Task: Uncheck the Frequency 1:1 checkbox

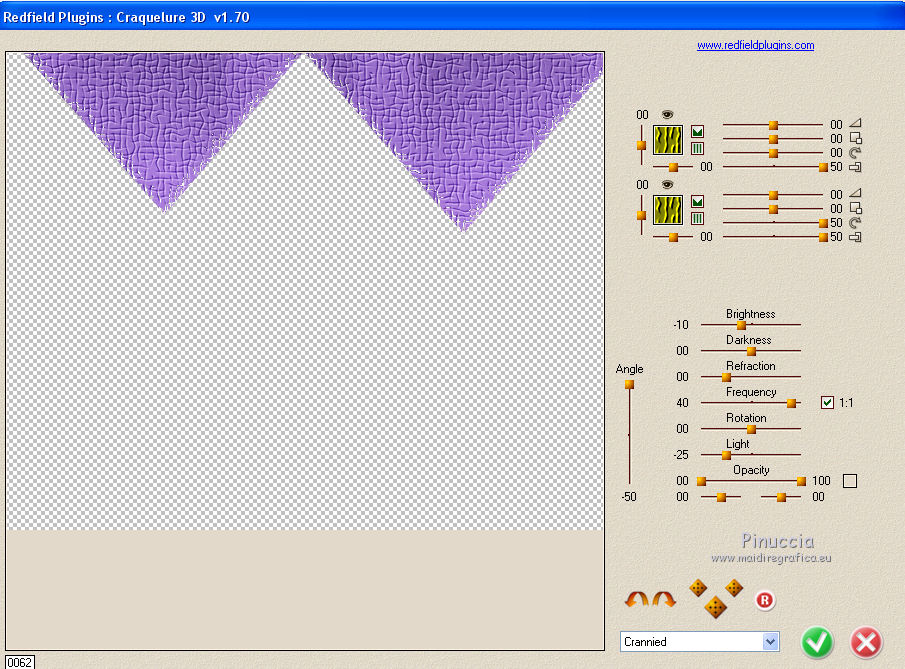Action: click(827, 402)
